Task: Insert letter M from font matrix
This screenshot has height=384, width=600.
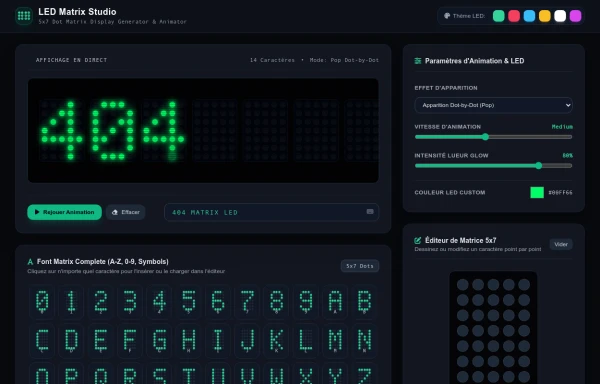Action: pos(335,341)
